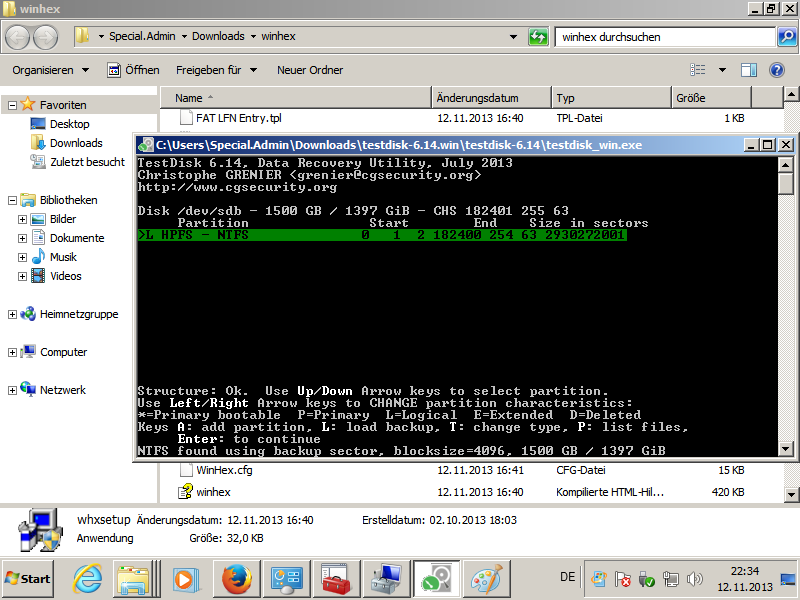Image resolution: width=800 pixels, height=600 pixels.
Task: Open Action Center flag tray icon
Action: pos(622,579)
